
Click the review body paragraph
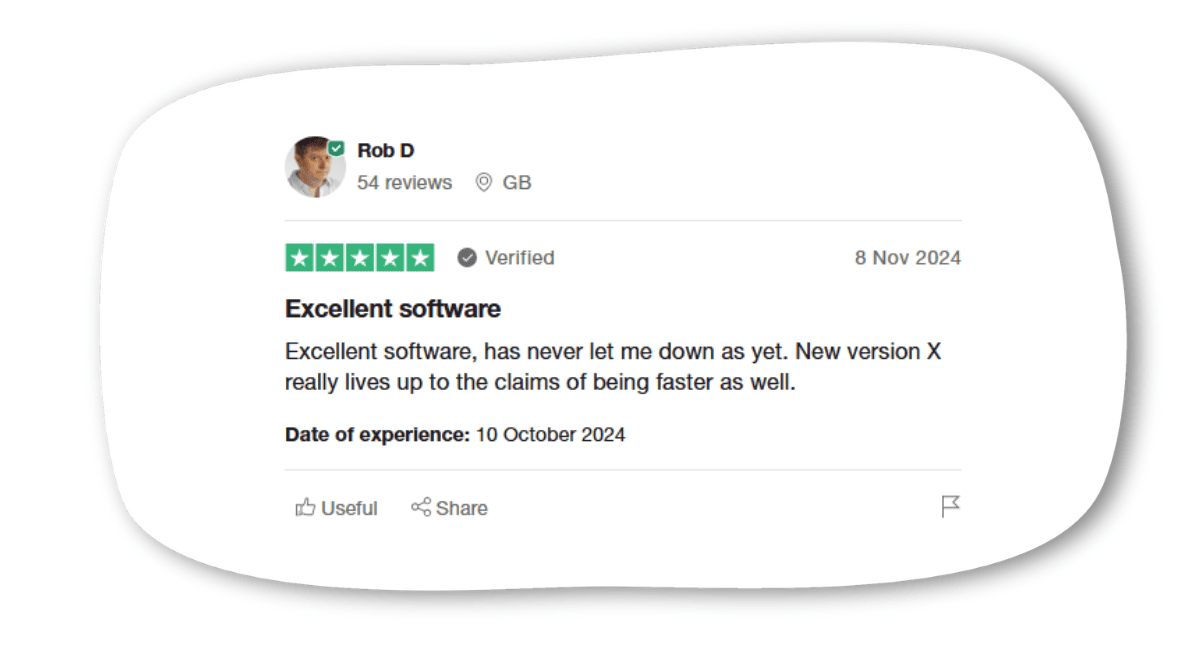(613, 367)
